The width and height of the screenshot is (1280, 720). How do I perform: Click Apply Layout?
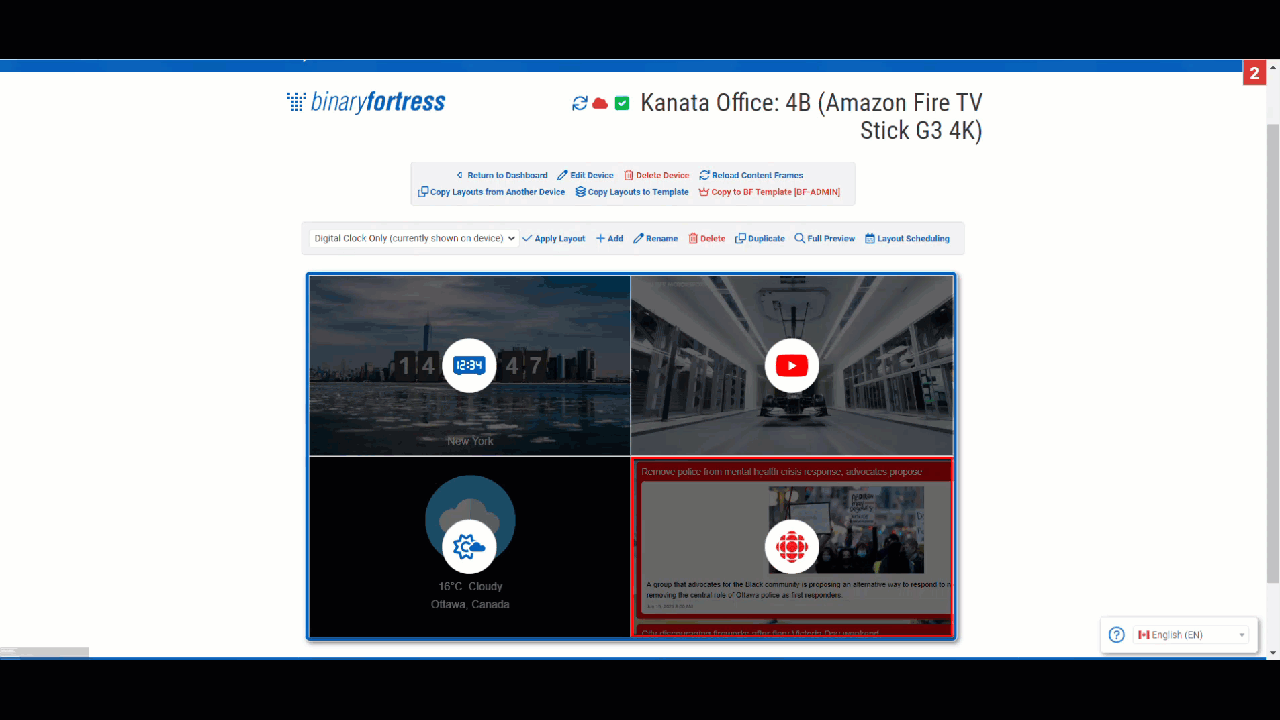554,239
